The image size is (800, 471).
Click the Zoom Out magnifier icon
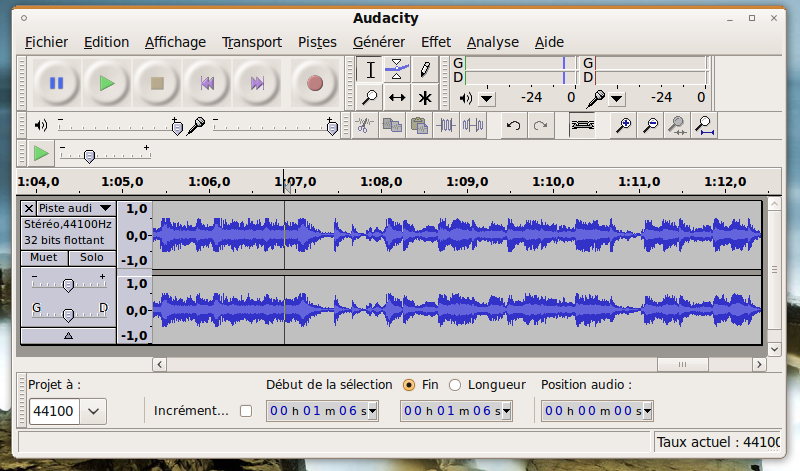pos(651,125)
